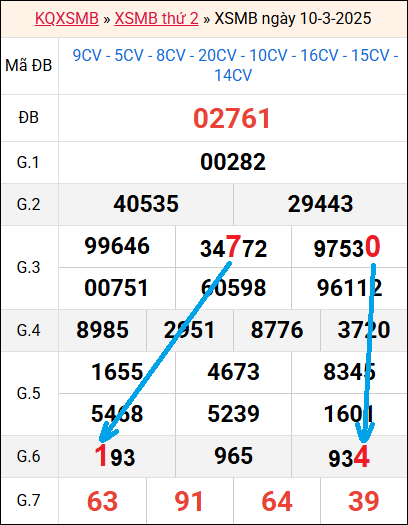This screenshot has height=525, width=408.
Task: Select special prize number 02761
Action: click(x=232, y=119)
